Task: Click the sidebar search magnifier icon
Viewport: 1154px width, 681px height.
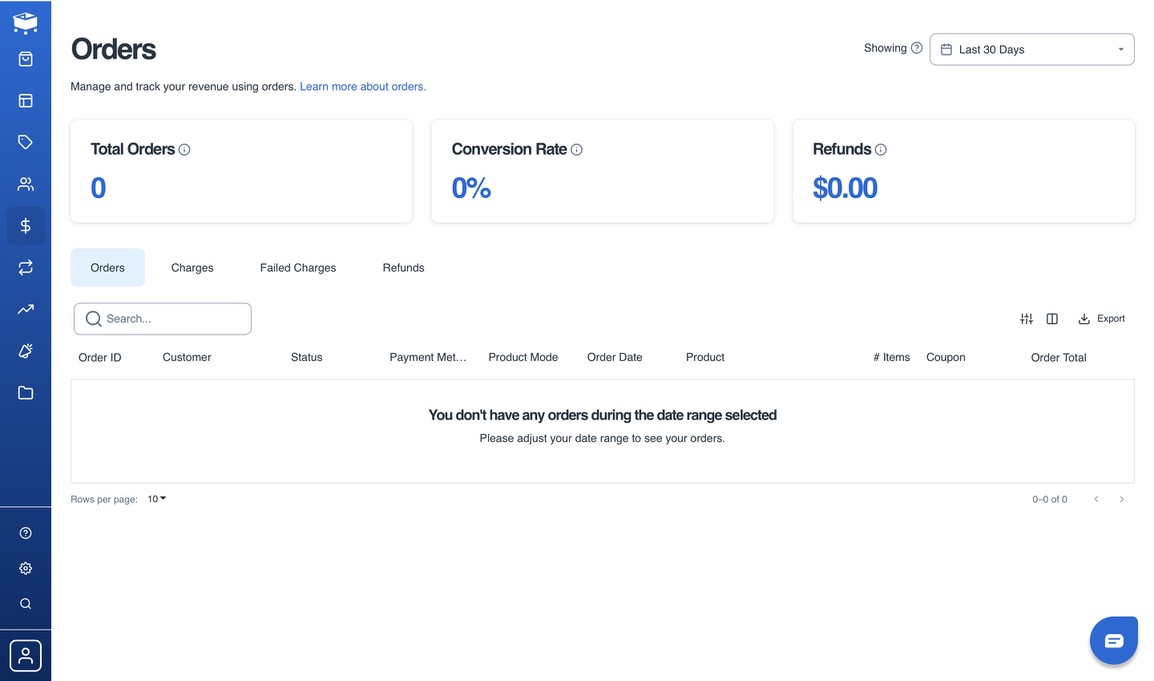Action: [x=25, y=604]
